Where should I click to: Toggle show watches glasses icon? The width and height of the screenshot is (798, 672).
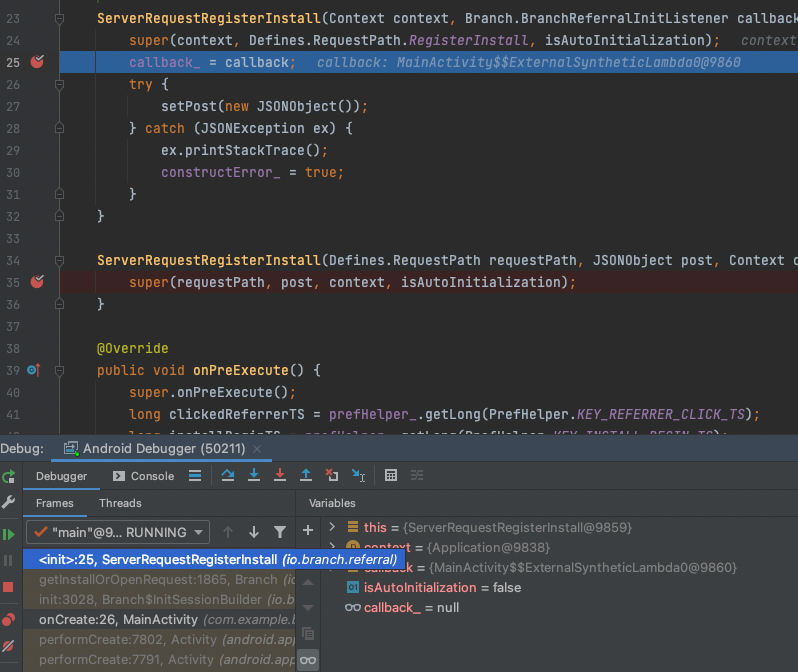(x=308, y=660)
